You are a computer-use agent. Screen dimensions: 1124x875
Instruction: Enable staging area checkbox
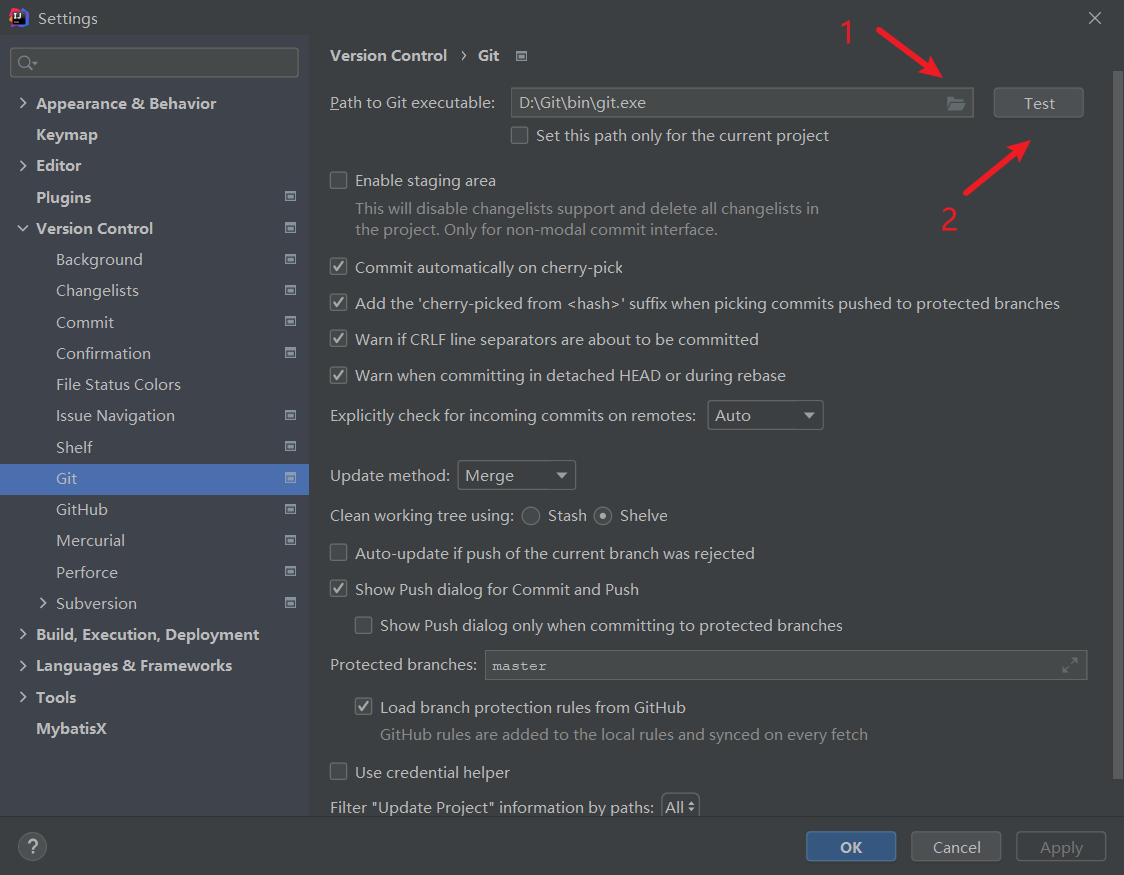tap(339, 180)
